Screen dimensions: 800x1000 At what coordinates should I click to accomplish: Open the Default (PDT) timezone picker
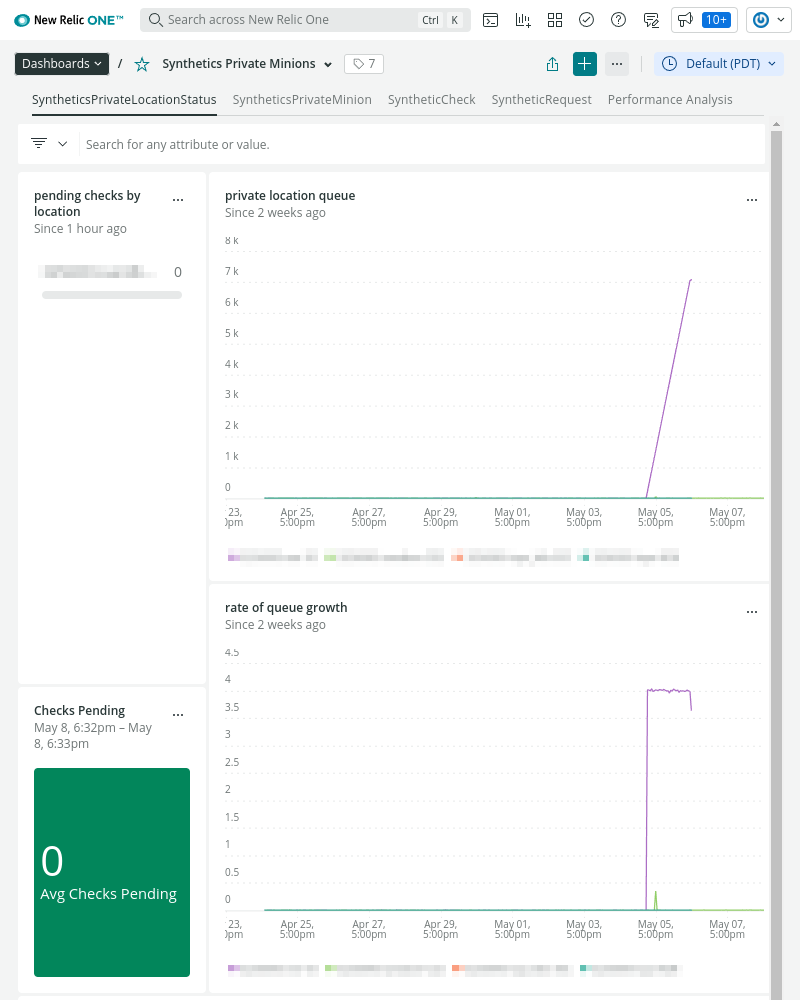click(x=719, y=63)
